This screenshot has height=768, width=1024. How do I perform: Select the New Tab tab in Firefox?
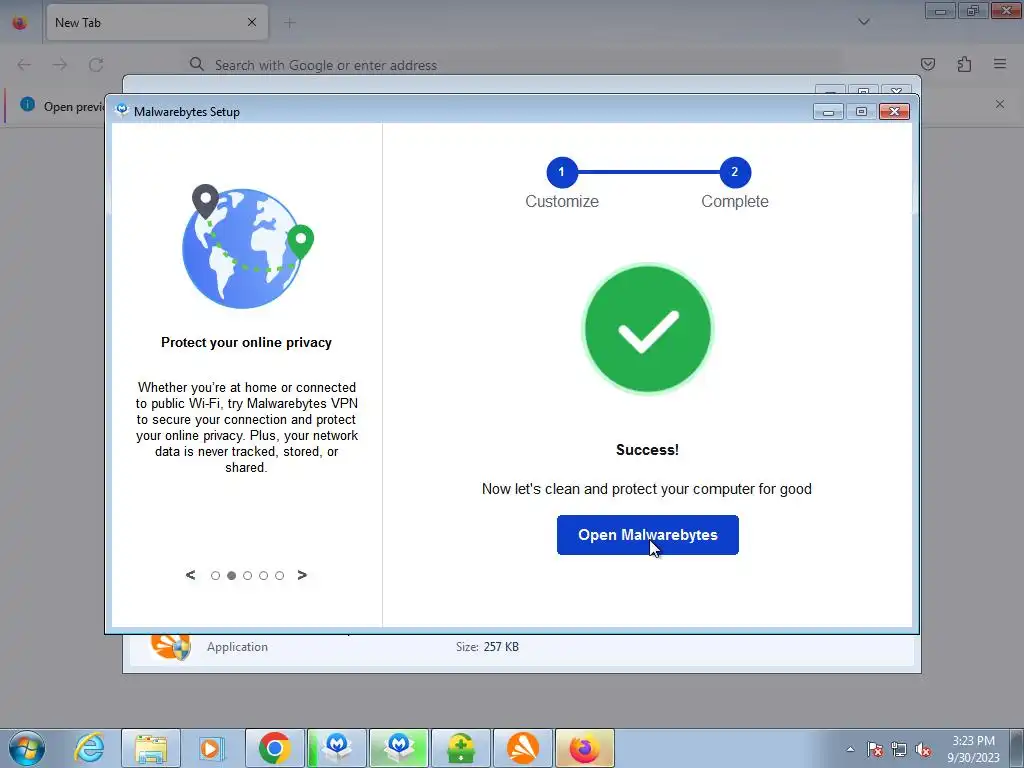coord(157,23)
